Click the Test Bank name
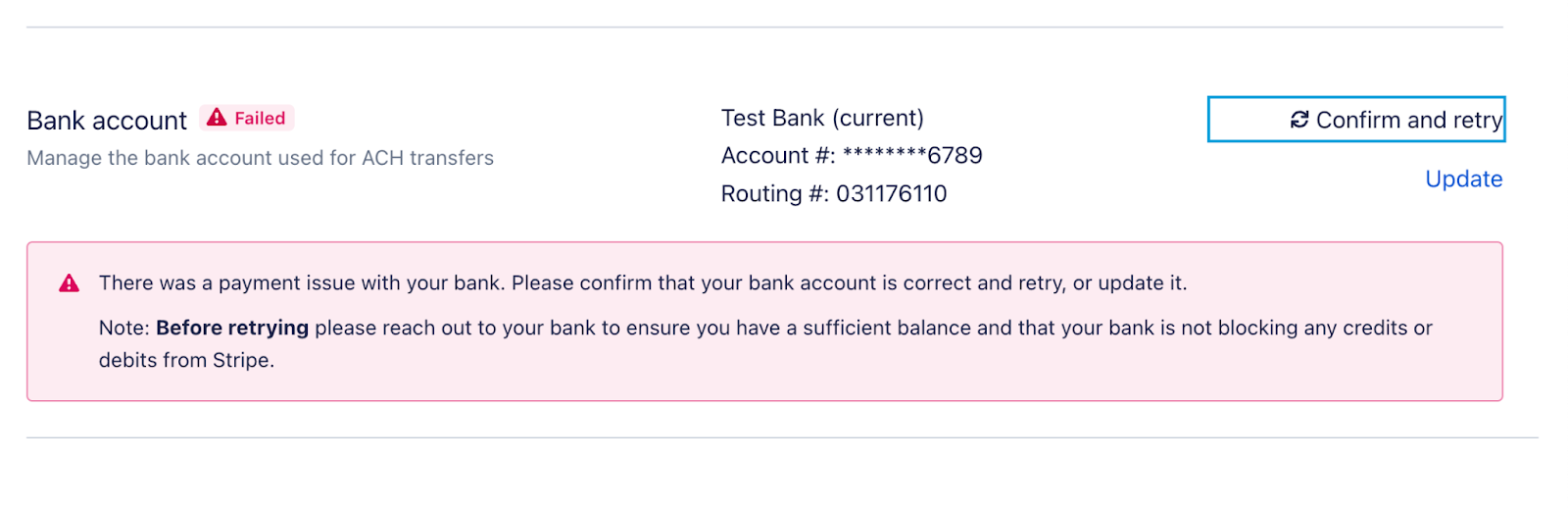This screenshot has width=1568, height=509. [772, 118]
